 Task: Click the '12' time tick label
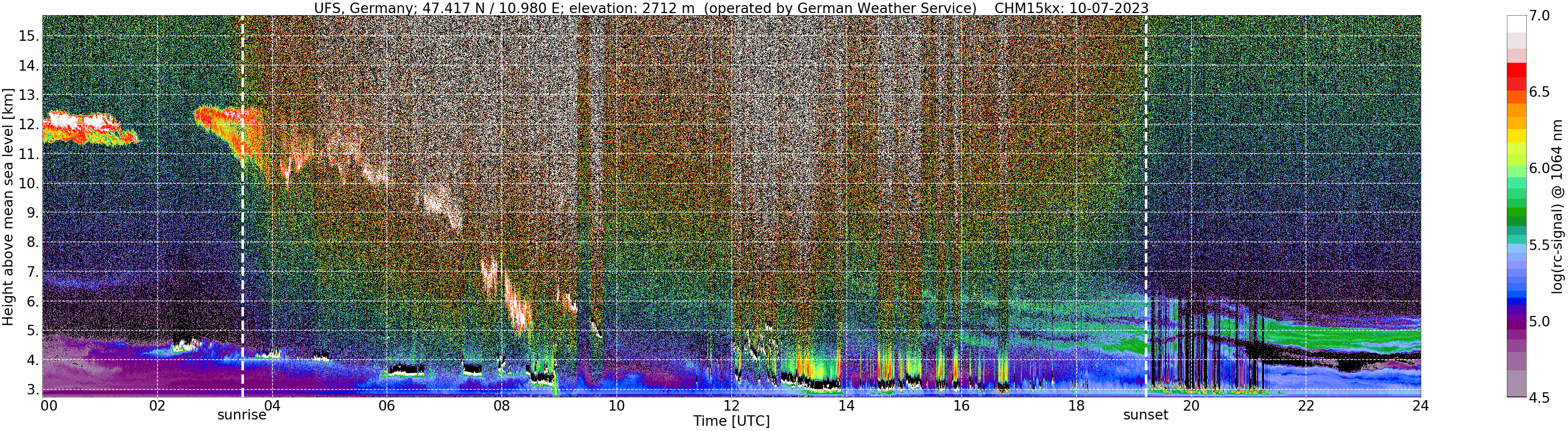pyautogui.click(x=731, y=405)
